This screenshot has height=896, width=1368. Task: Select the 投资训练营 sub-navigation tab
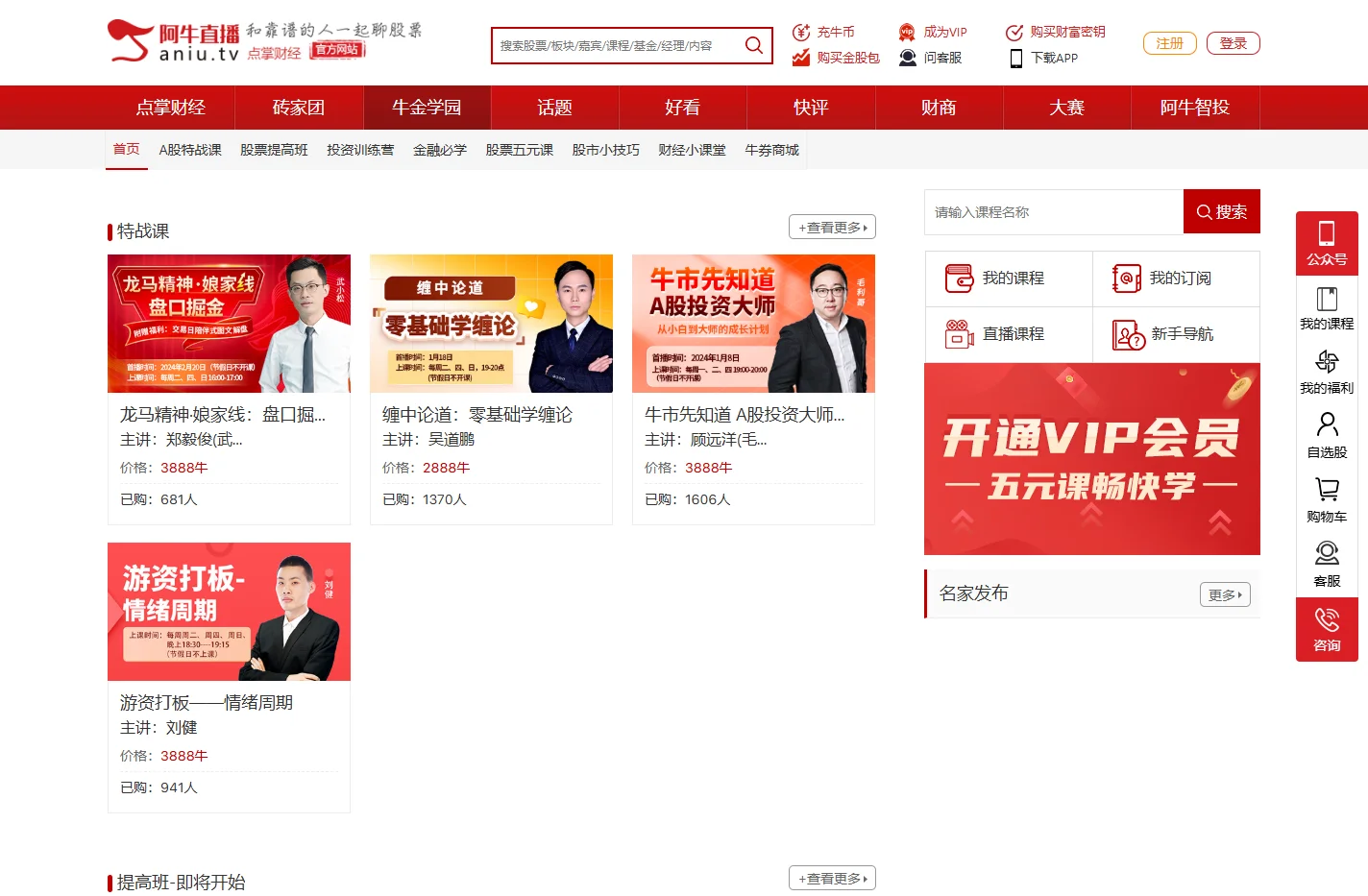(x=360, y=150)
